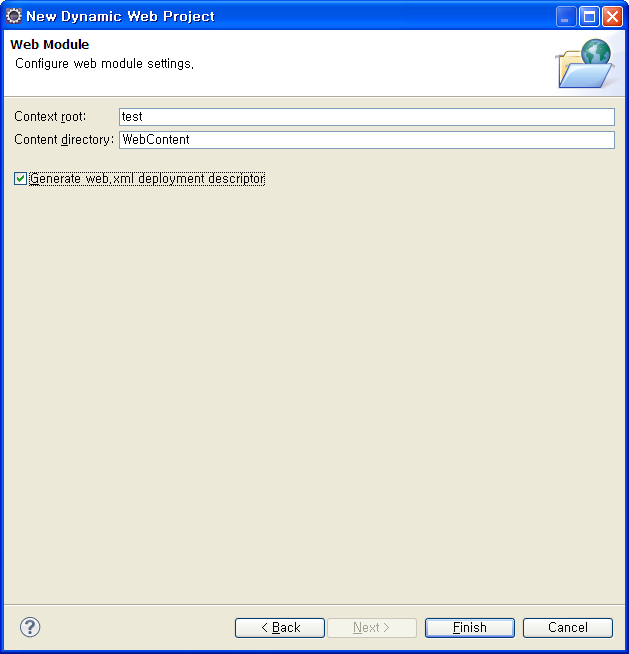Cancel the New Dynamic Web Project wizard
This screenshot has height=654, width=629.
(x=568, y=628)
